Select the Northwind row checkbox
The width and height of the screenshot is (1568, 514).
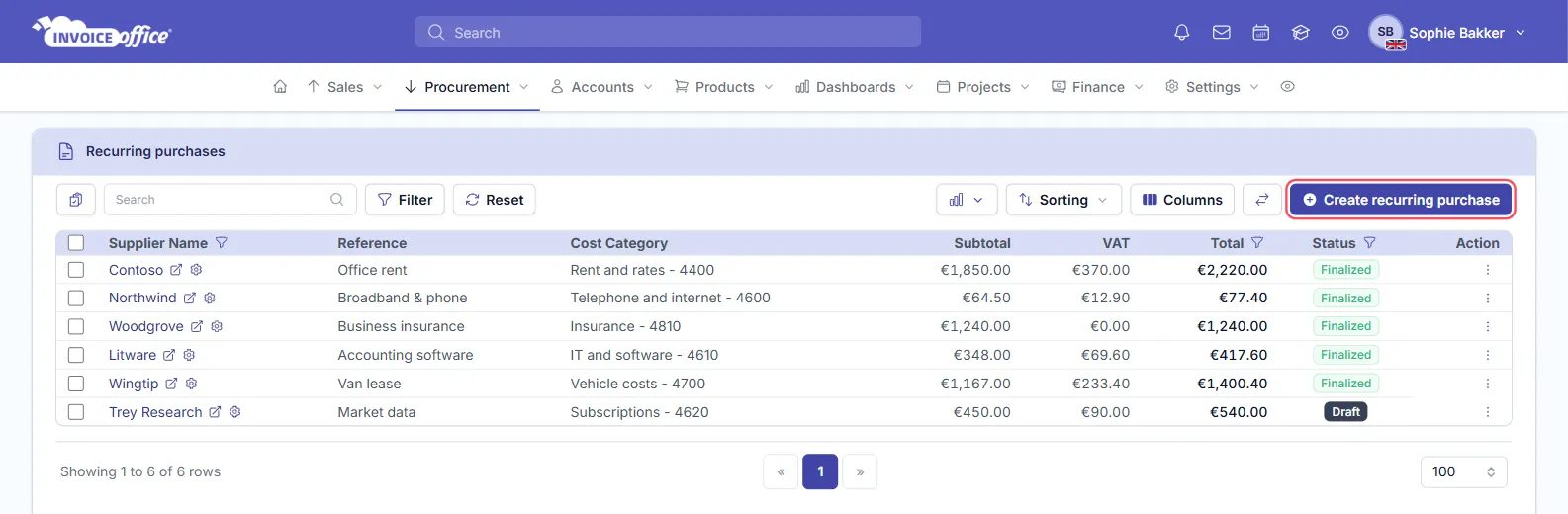(x=76, y=298)
